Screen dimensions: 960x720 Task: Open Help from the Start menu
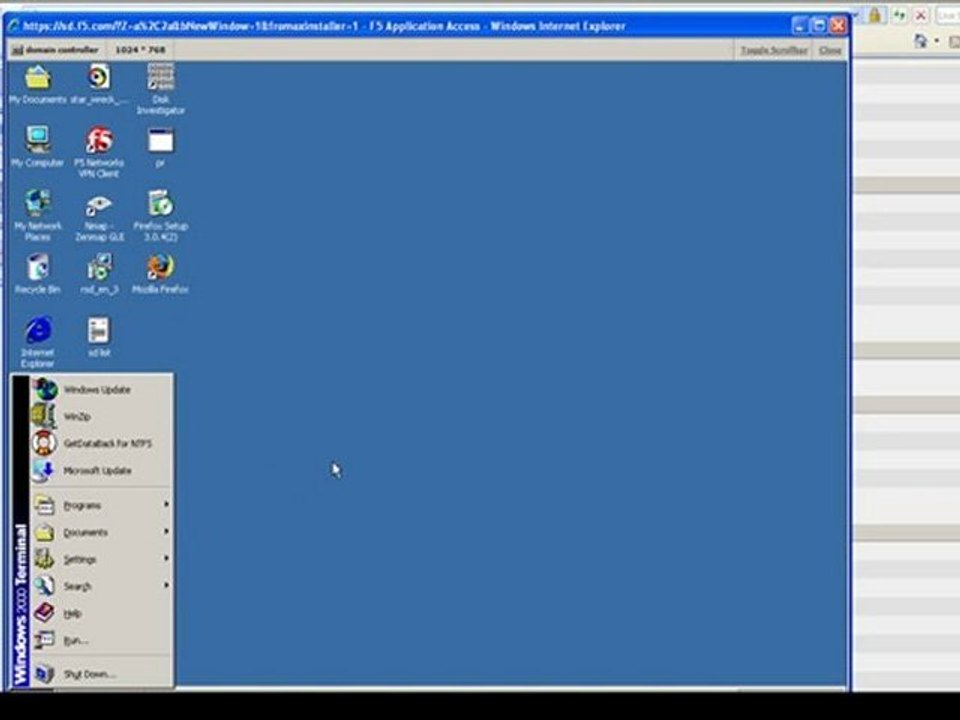(101, 613)
